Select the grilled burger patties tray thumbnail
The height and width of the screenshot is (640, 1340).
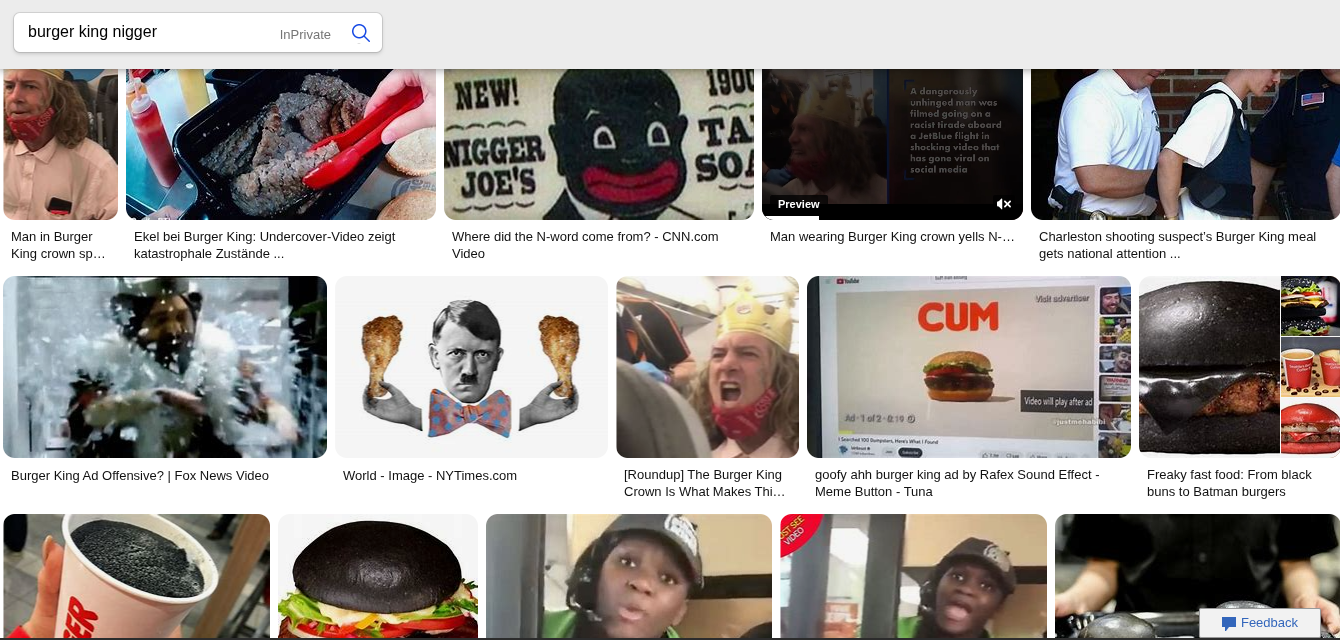pyautogui.click(x=281, y=144)
